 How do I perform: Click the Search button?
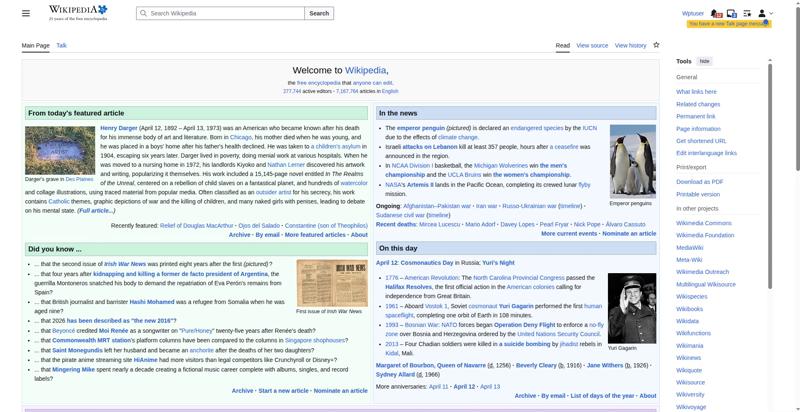tap(319, 13)
